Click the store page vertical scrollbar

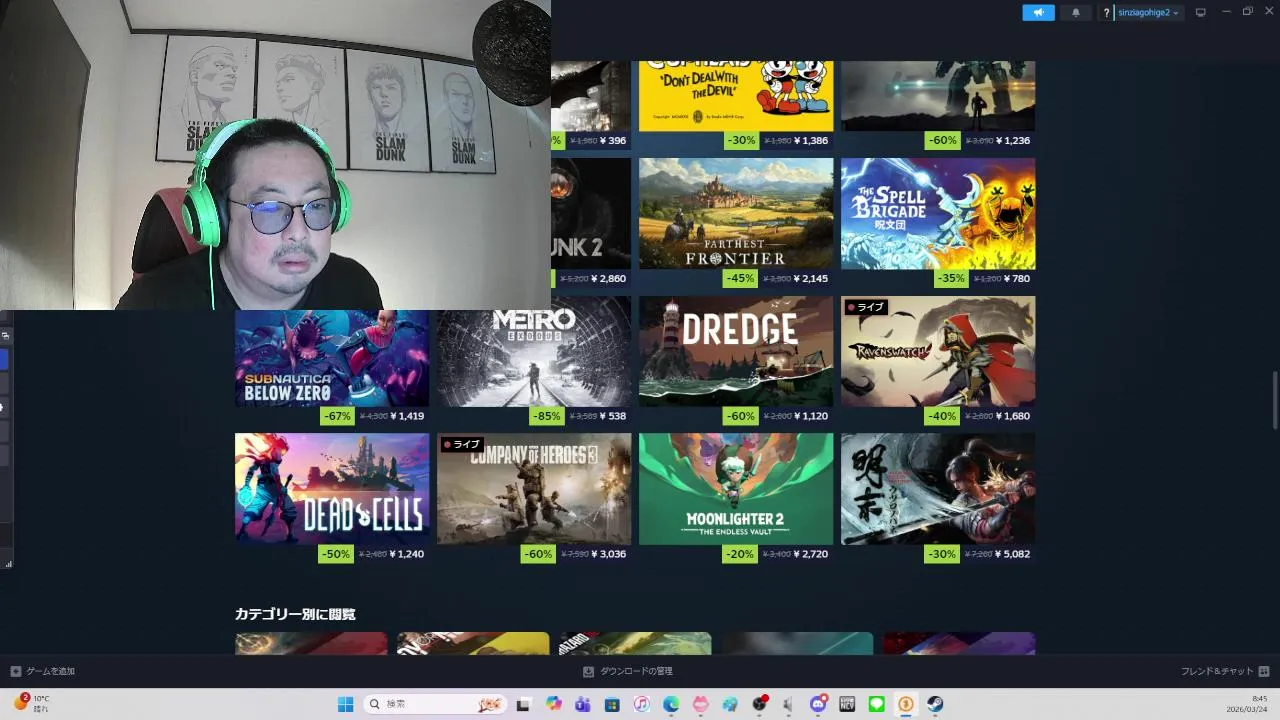pos(1274,400)
